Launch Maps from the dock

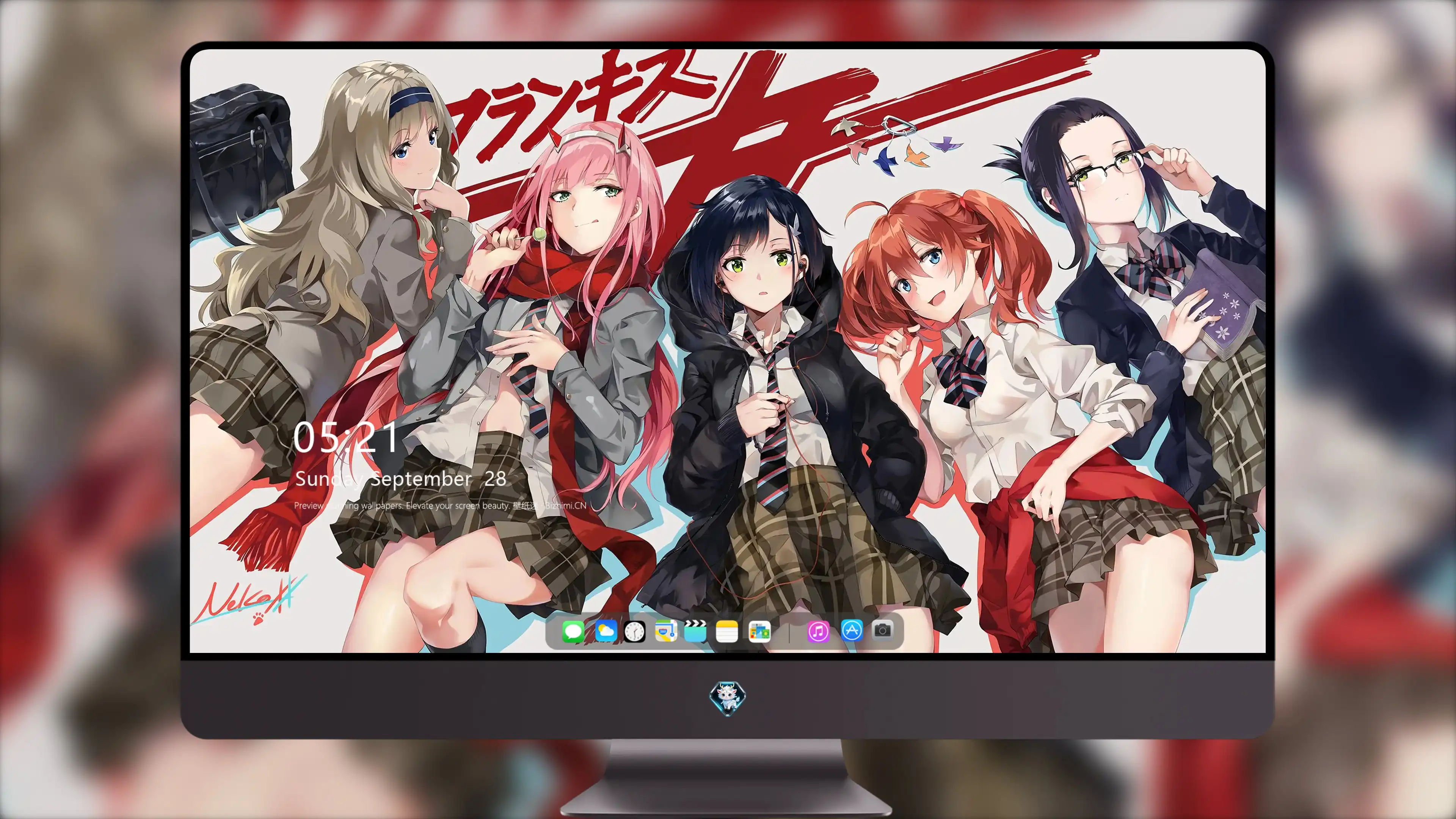tap(666, 631)
